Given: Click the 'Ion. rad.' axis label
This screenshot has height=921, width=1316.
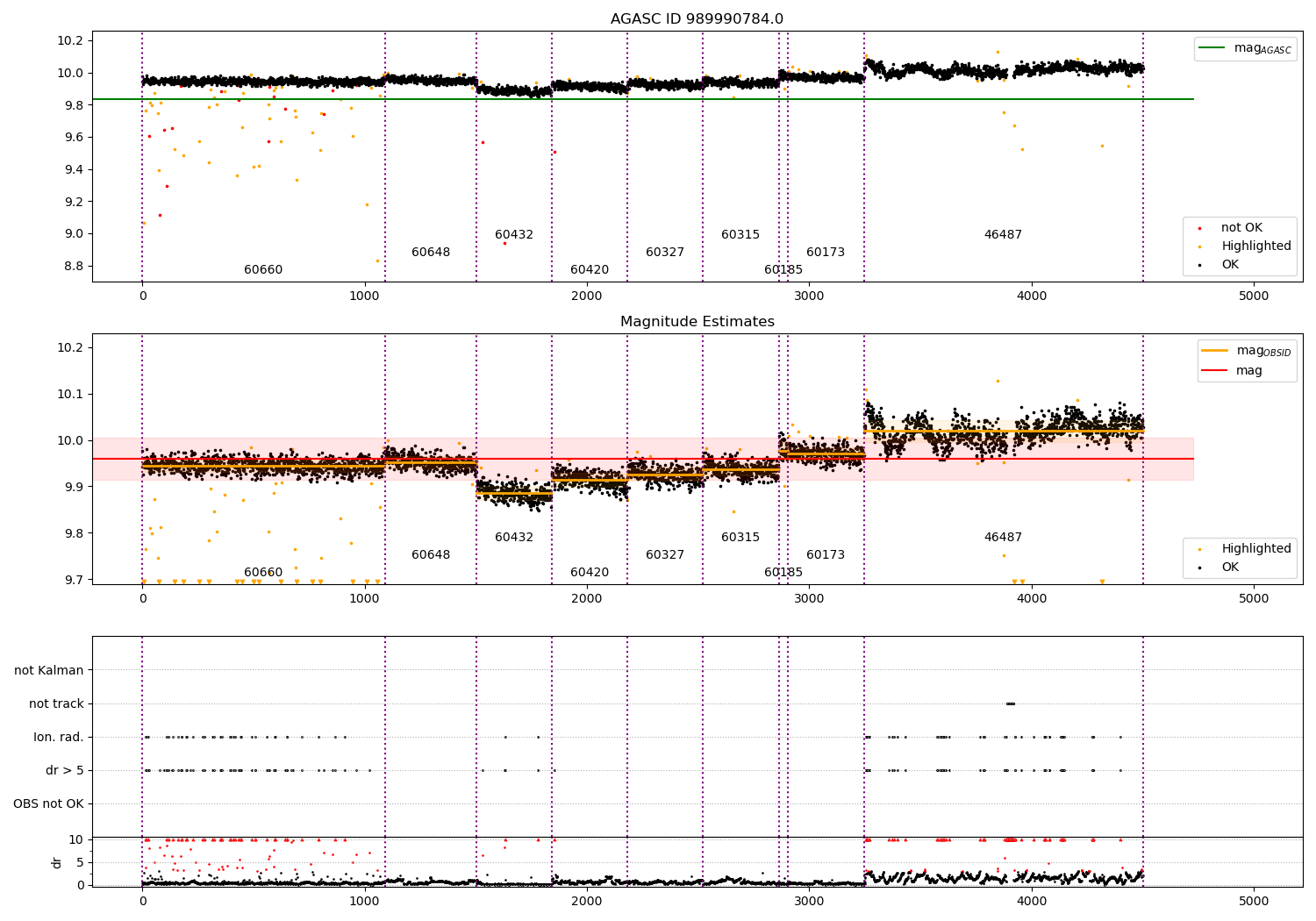Looking at the screenshot, I should (x=59, y=738).
